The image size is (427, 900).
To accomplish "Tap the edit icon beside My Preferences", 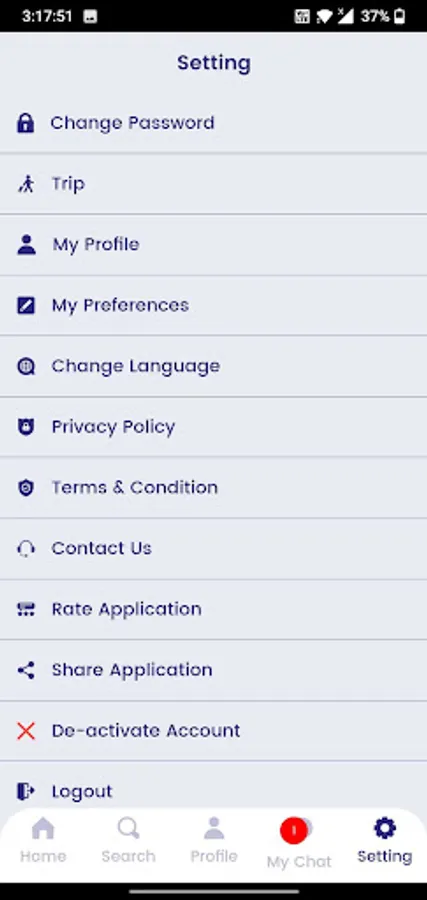I will click(26, 305).
